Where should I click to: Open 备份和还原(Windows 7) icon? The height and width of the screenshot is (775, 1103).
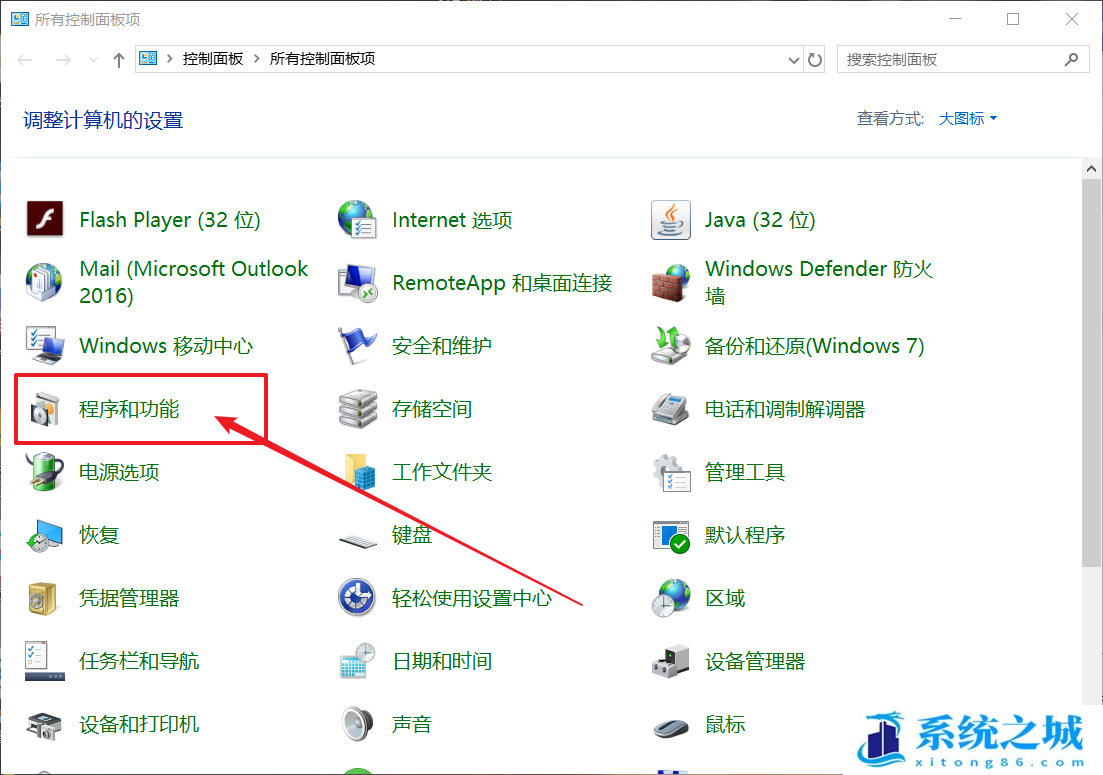coord(670,345)
